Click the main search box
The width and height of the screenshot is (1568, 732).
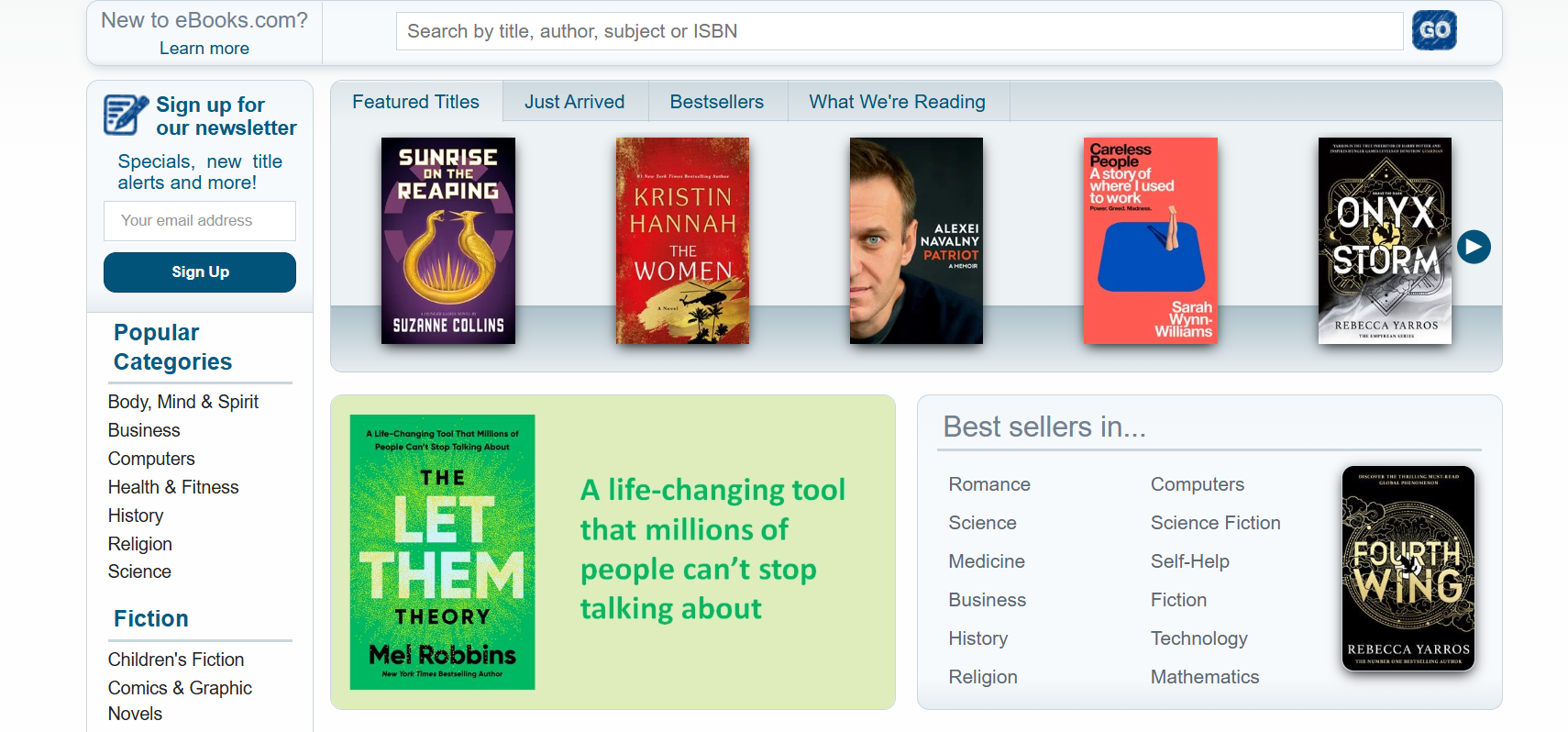pos(900,31)
